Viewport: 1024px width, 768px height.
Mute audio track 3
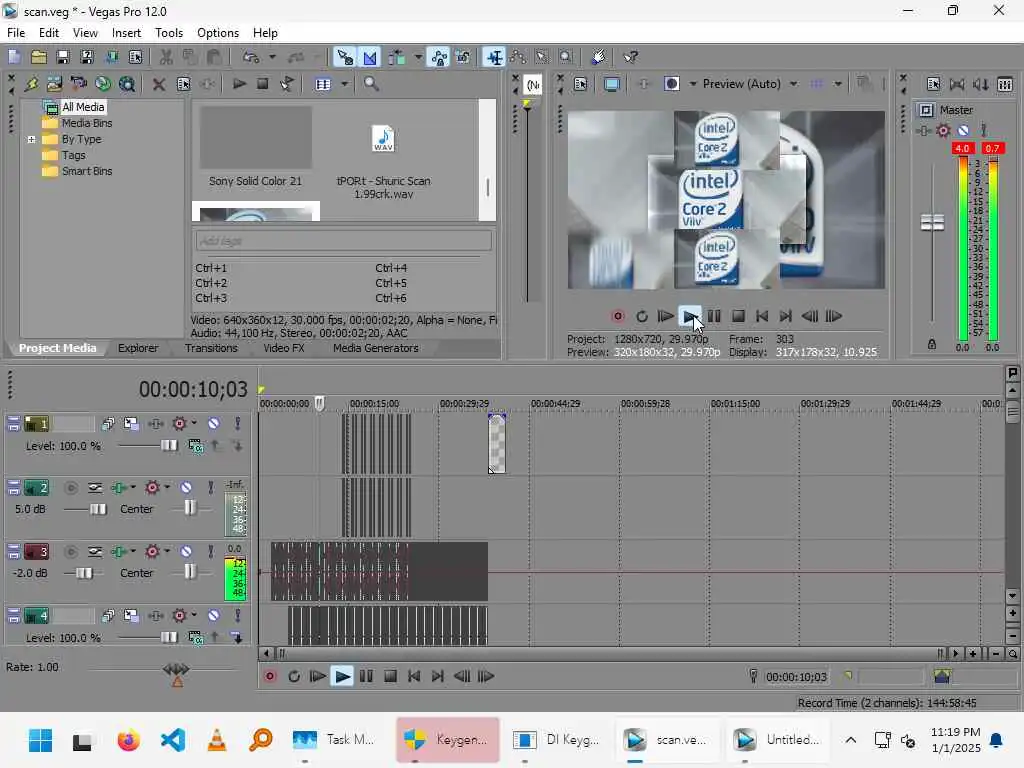tap(186, 552)
